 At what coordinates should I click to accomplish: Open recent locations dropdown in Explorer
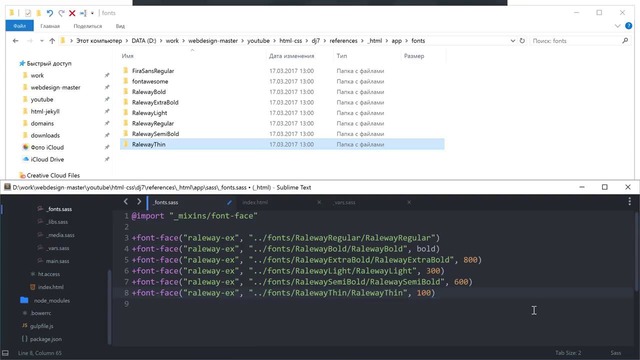pos(42,41)
